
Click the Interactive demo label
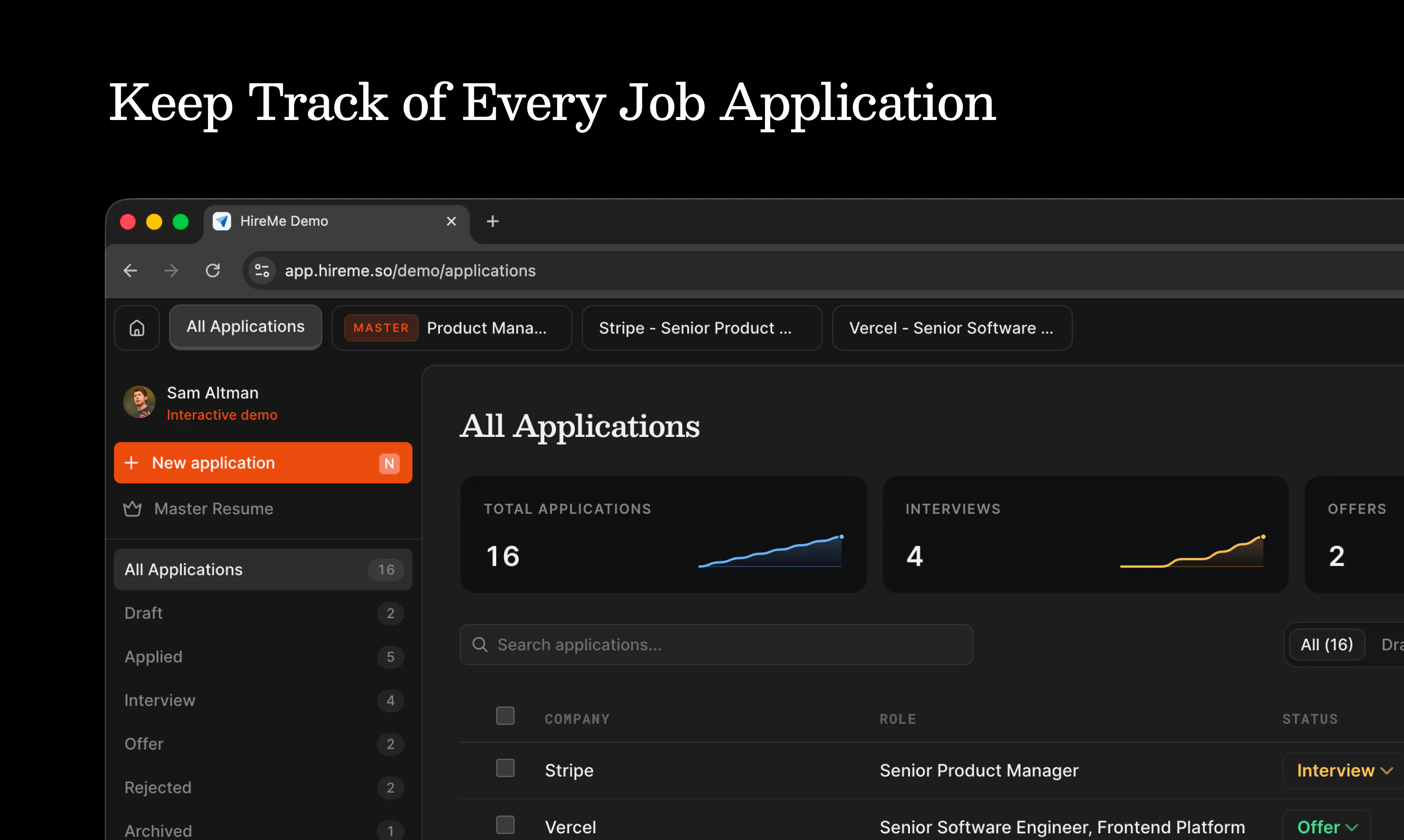(222, 415)
